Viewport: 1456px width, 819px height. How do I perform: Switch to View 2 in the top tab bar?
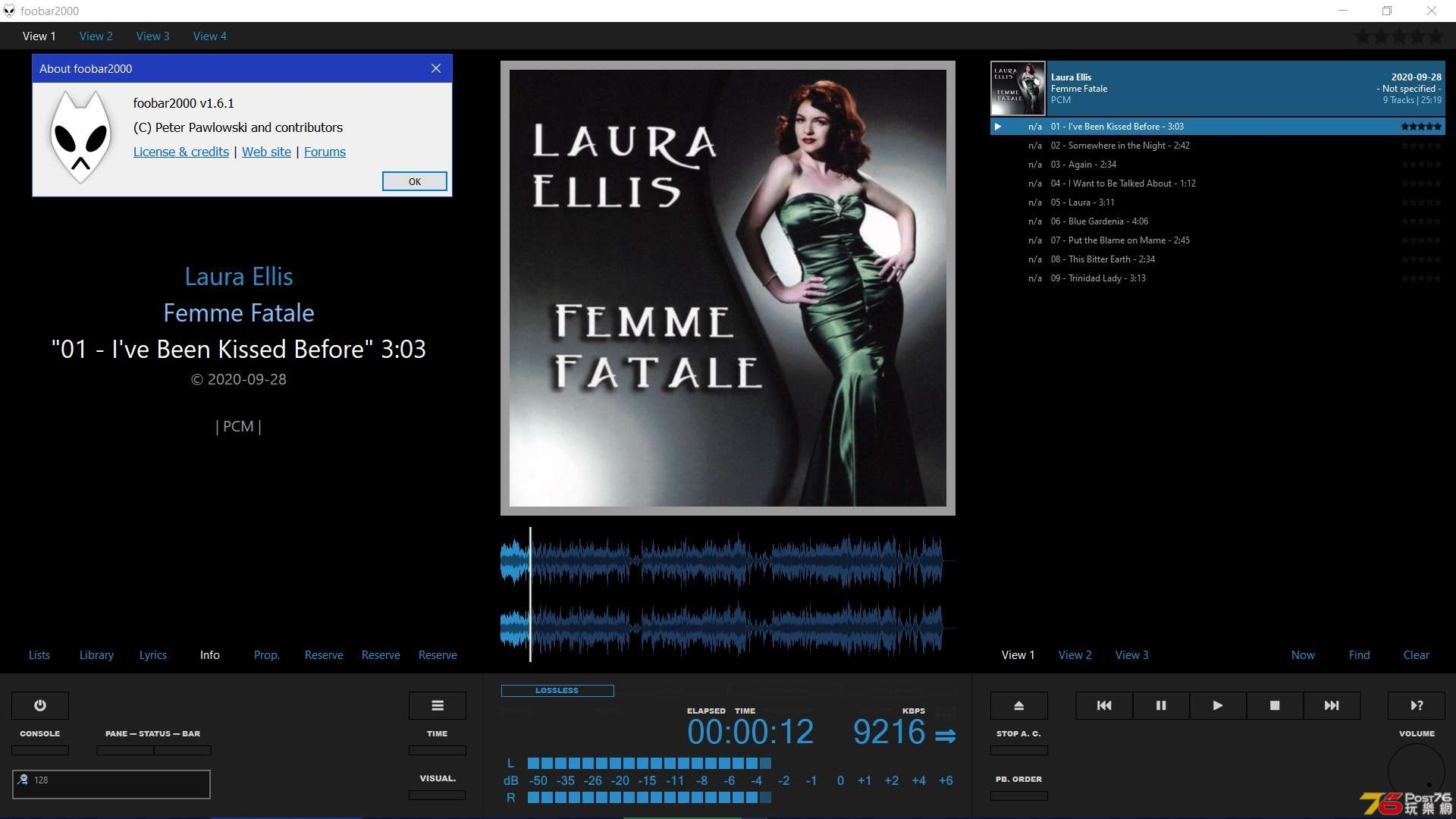point(96,36)
